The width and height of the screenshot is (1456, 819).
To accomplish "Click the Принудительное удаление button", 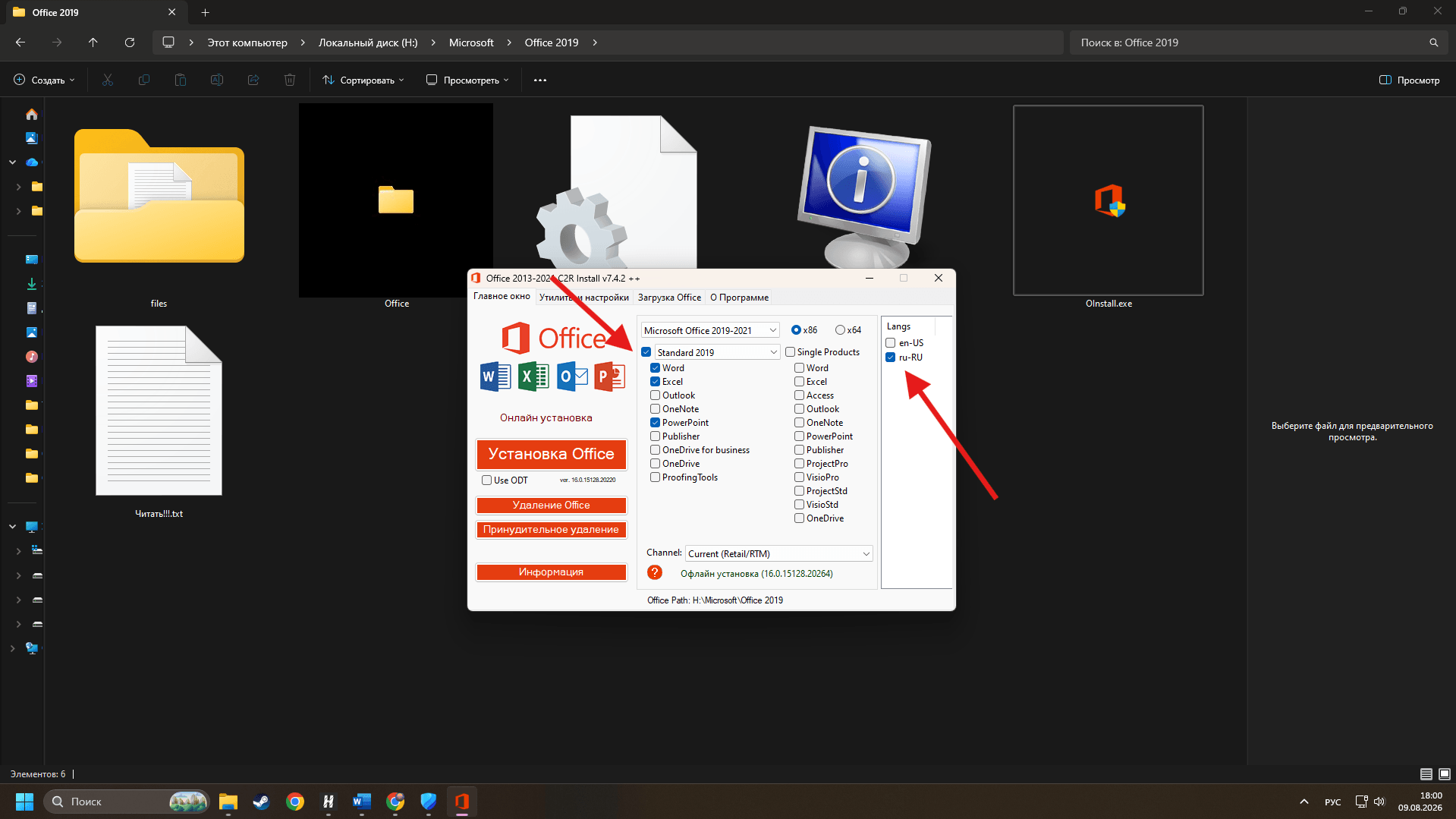I will (552, 530).
